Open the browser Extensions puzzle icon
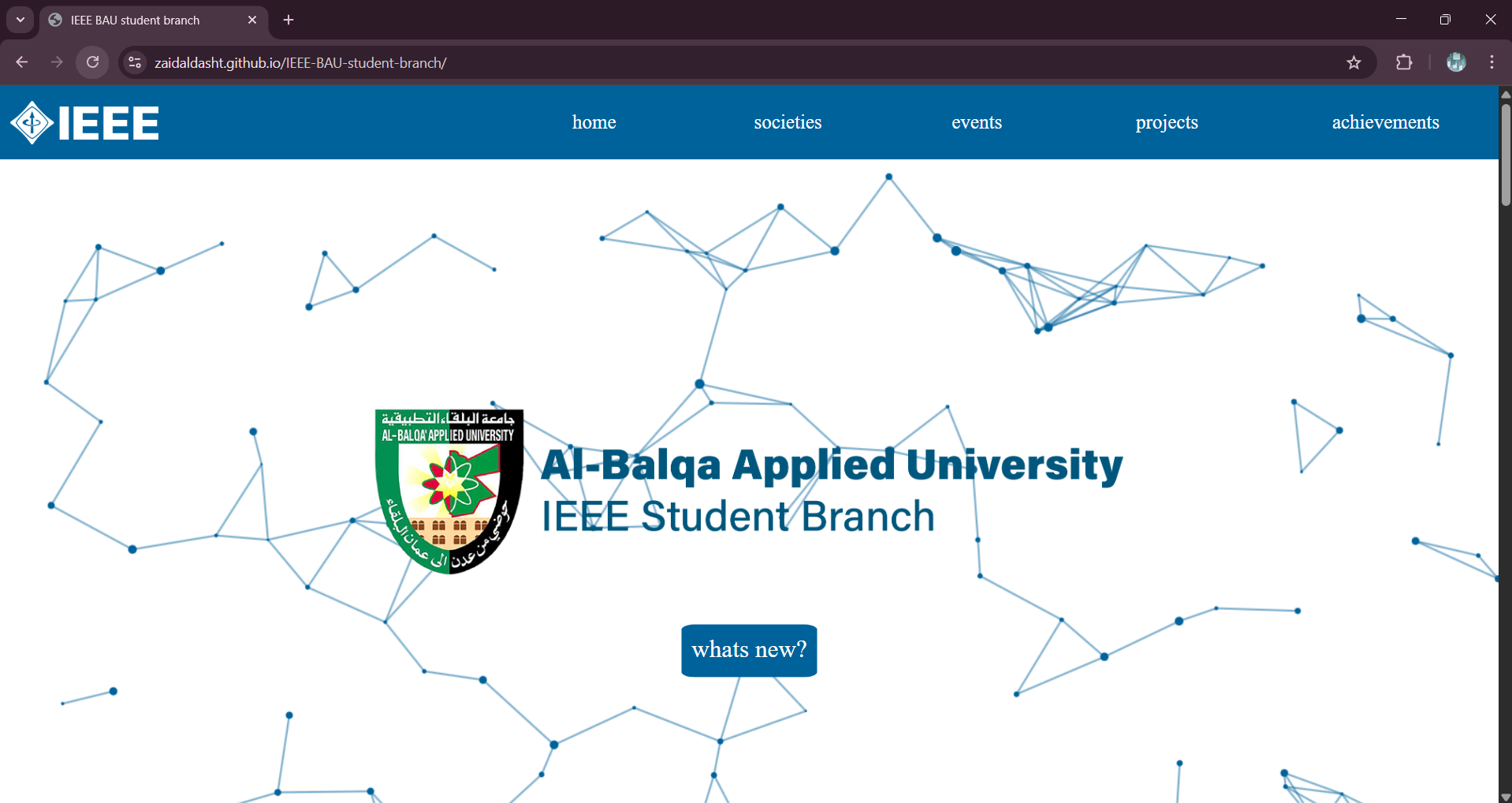The image size is (1512, 803). click(1404, 62)
